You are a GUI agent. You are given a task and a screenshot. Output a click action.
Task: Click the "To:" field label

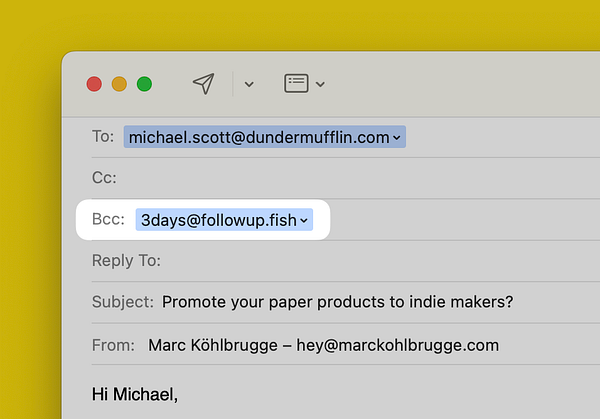click(x=103, y=137)
